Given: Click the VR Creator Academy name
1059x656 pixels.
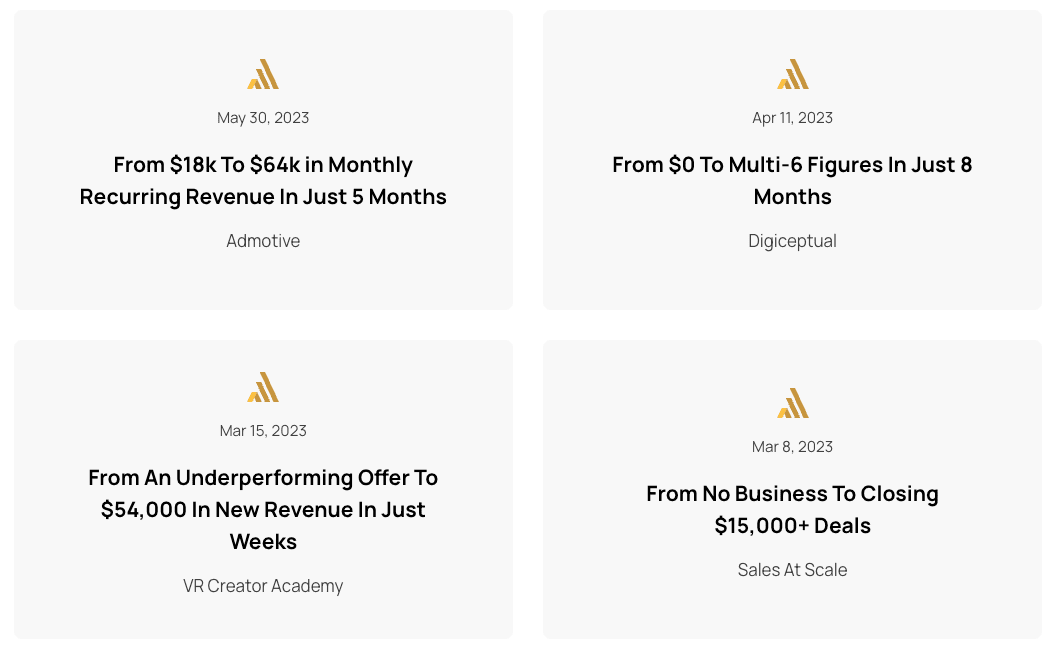Looking at the screenshot, I should coord(263,586).
